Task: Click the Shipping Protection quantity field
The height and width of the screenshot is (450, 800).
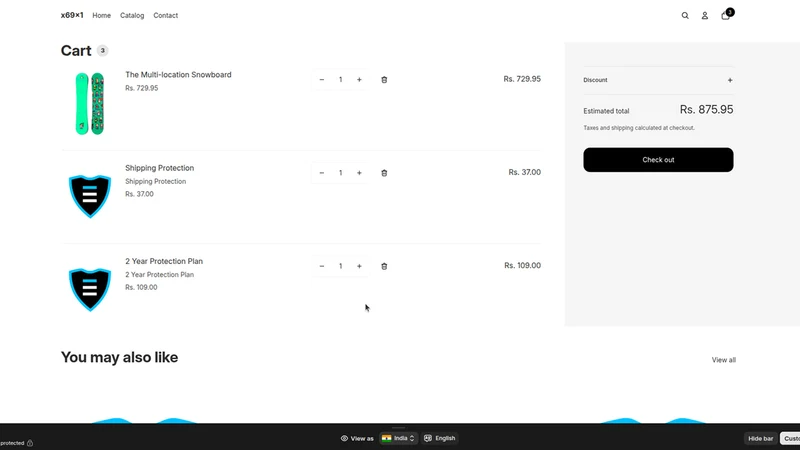Action: pos(340,173)
